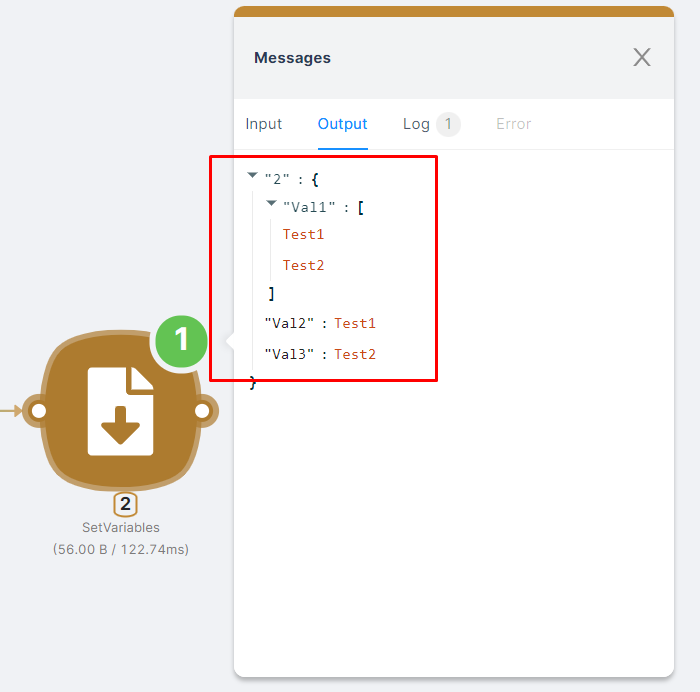Open the Log tab
This screenshot has width=700, height=692.
point(416,124)
